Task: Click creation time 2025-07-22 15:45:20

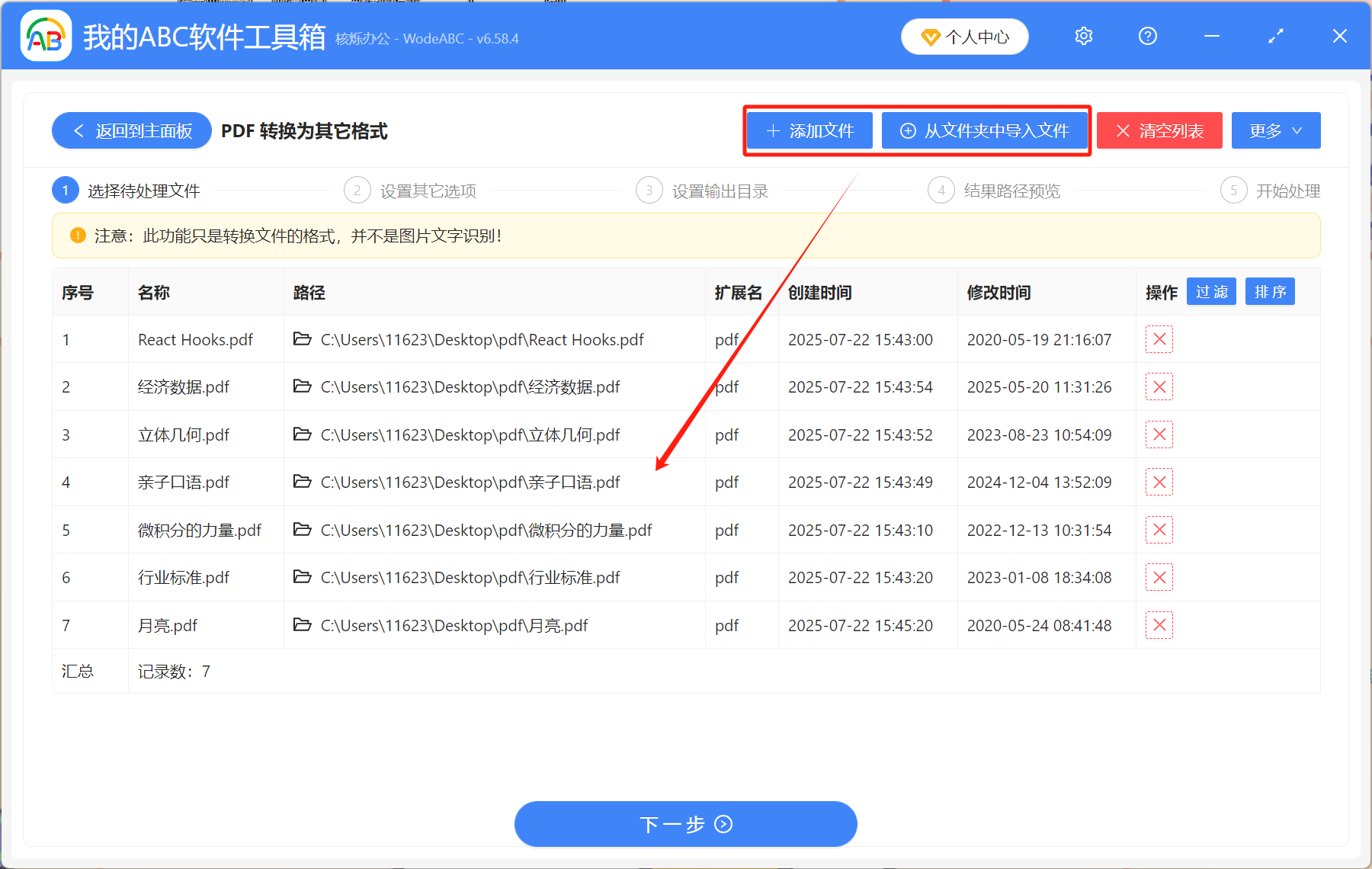Action: (x=861, y=626)
